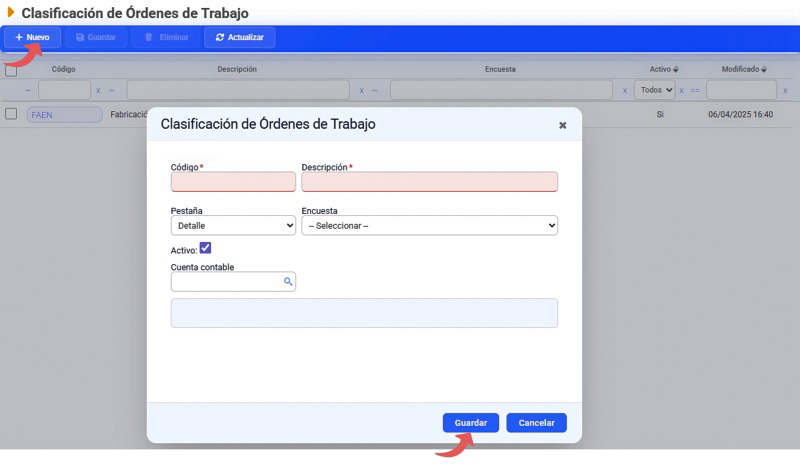Click the Descripción column filter field

click(238, 90)
